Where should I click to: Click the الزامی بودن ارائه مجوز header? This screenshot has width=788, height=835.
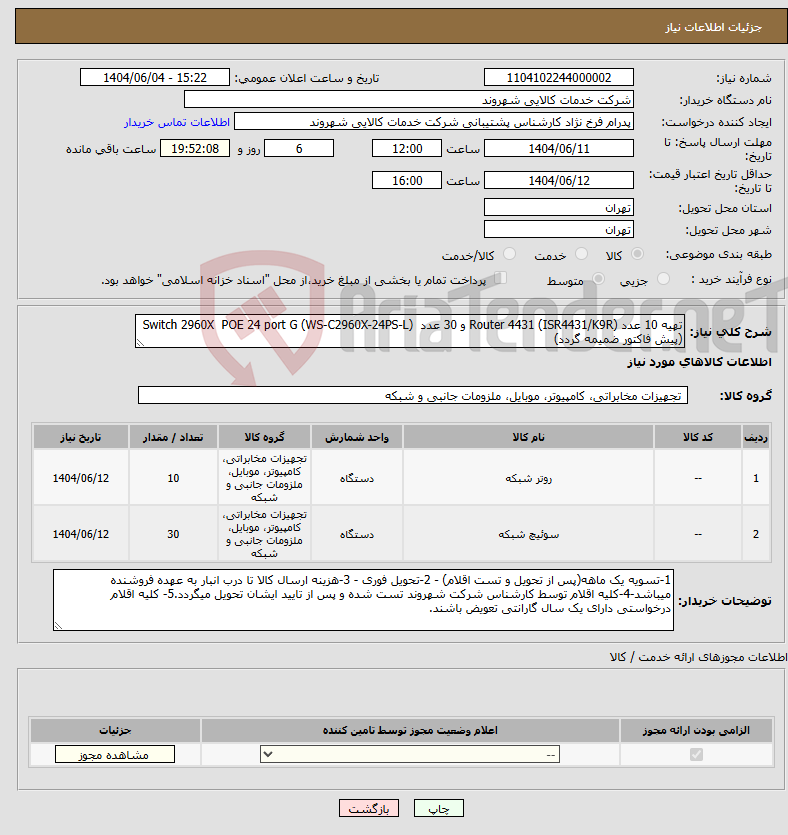[x=696, y=730]
